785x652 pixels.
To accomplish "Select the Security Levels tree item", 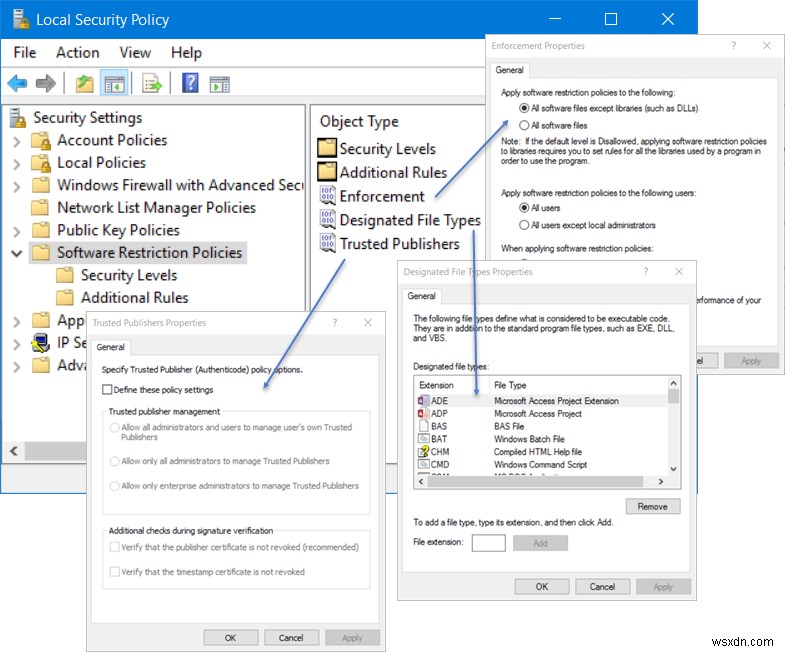I will pyautogui.click(x=129, y=275).
